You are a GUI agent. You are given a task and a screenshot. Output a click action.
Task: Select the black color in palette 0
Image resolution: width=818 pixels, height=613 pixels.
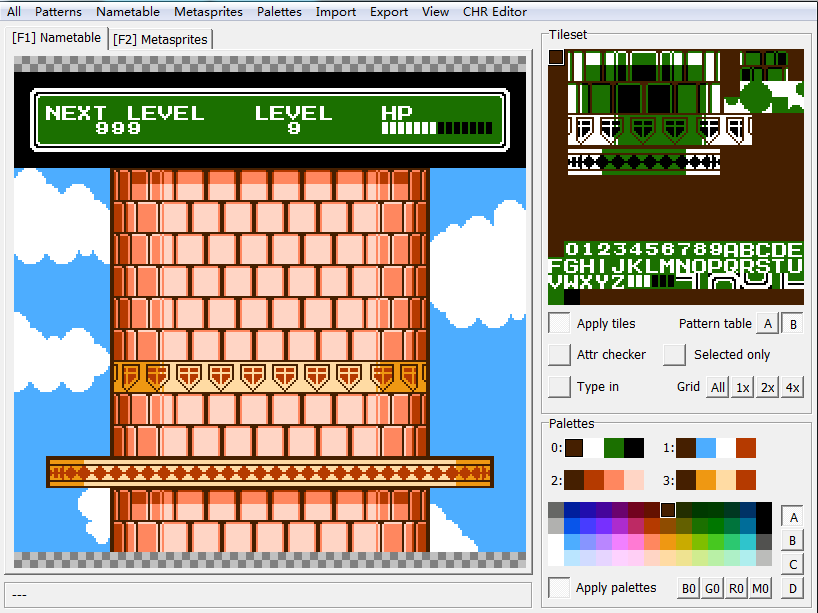click(634, 448)
